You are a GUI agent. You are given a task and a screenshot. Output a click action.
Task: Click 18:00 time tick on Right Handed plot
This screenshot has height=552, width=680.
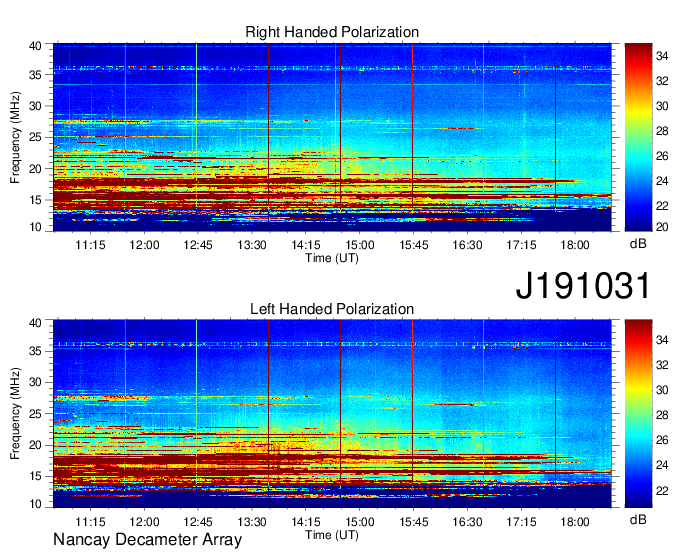(x=575, y=245)
